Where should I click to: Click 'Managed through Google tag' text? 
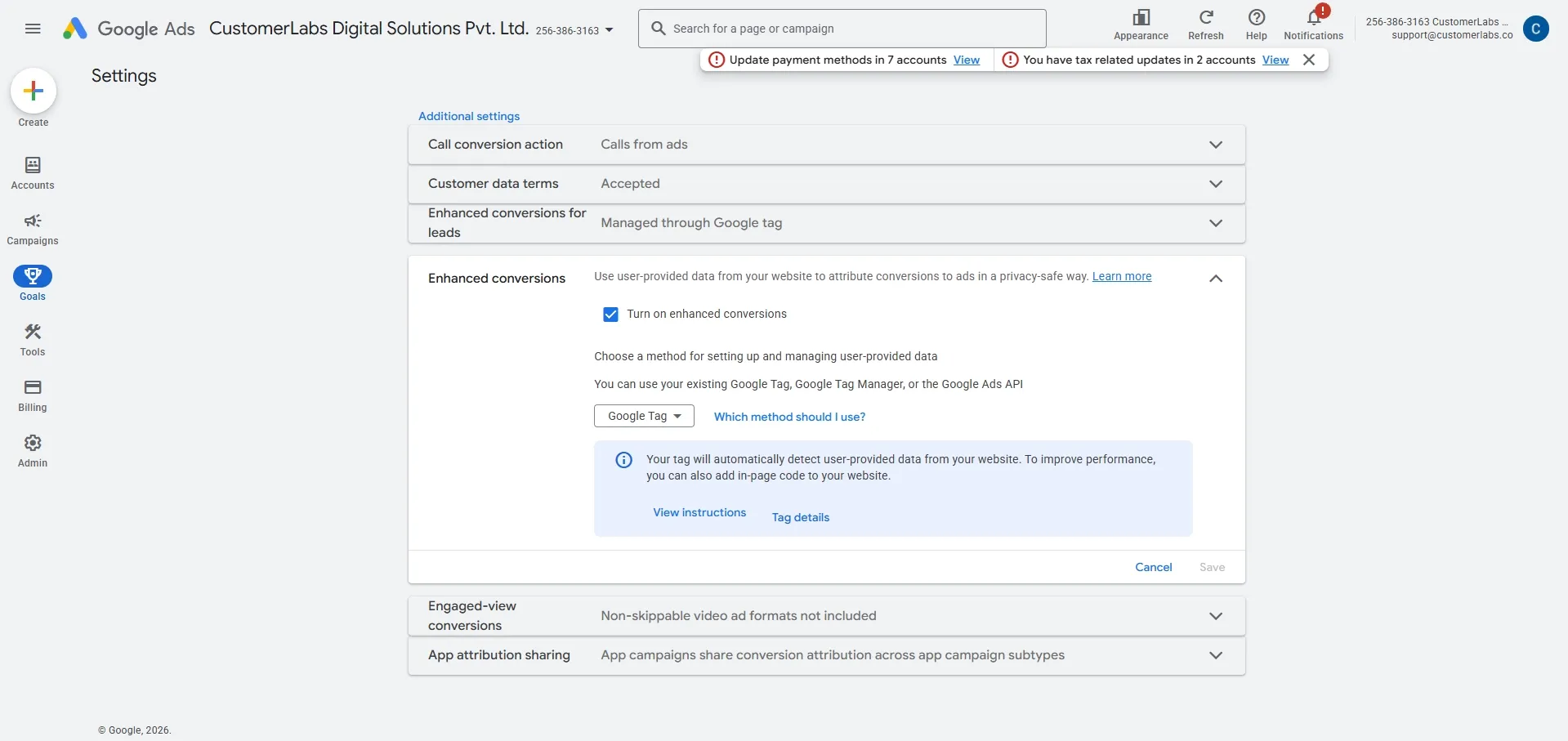point(691,223)
